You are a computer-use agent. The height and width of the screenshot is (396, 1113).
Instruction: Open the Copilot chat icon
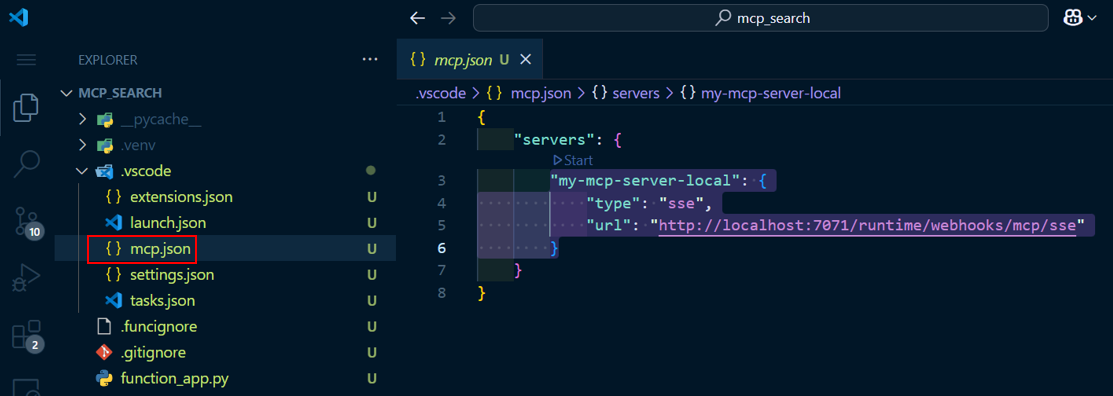tap(1072, 18)
